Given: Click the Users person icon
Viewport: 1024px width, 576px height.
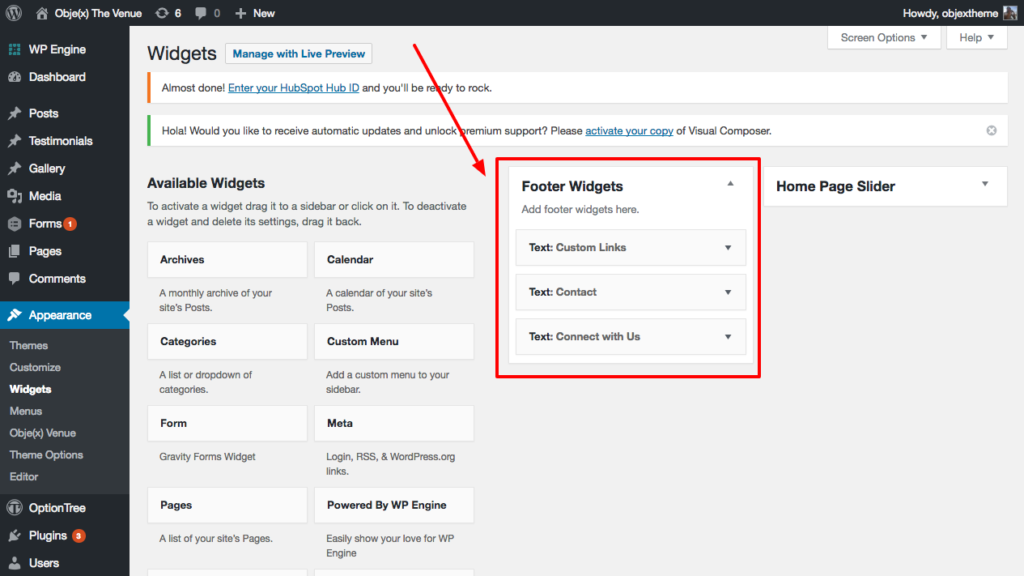Looking at the screenshot, I should point(14,563).
